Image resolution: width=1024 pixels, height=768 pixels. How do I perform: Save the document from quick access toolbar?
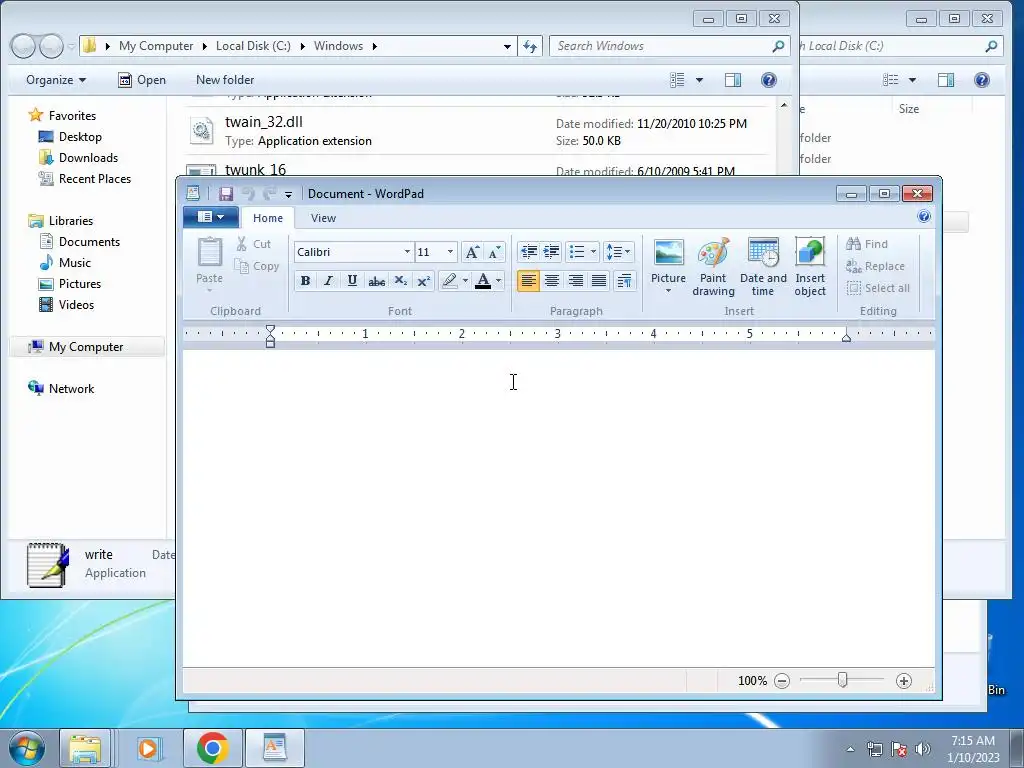[x=226, y=193]
